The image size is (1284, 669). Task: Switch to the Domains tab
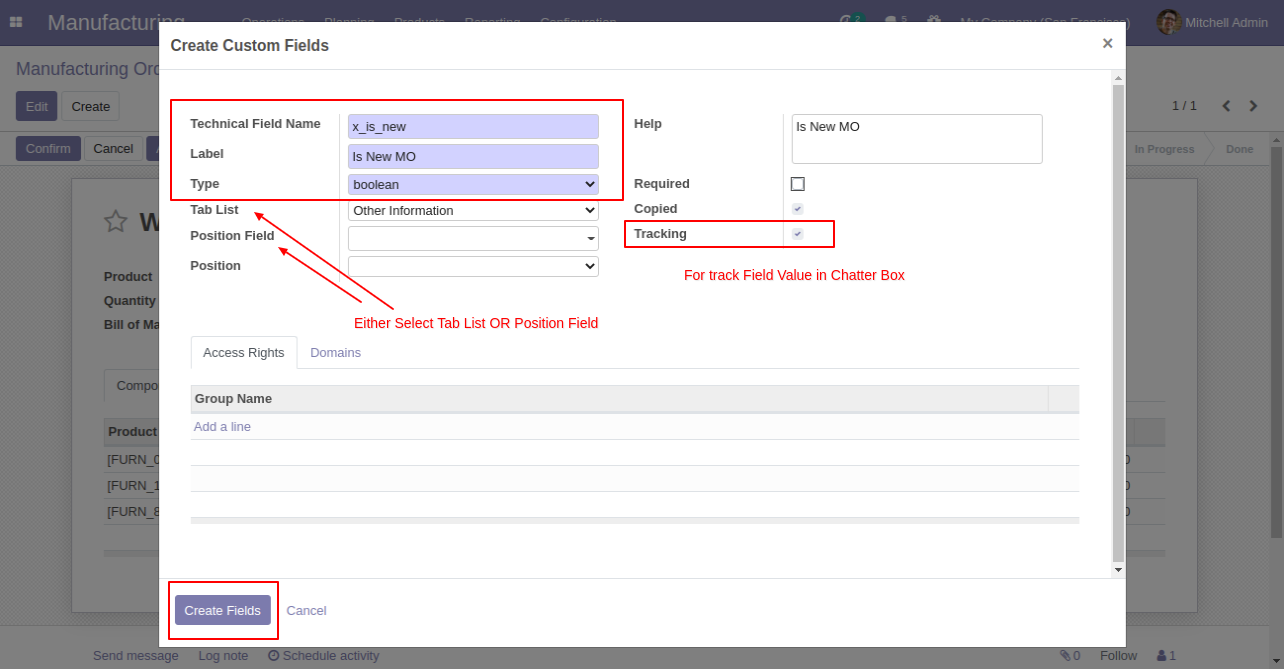tap(335, 353)
